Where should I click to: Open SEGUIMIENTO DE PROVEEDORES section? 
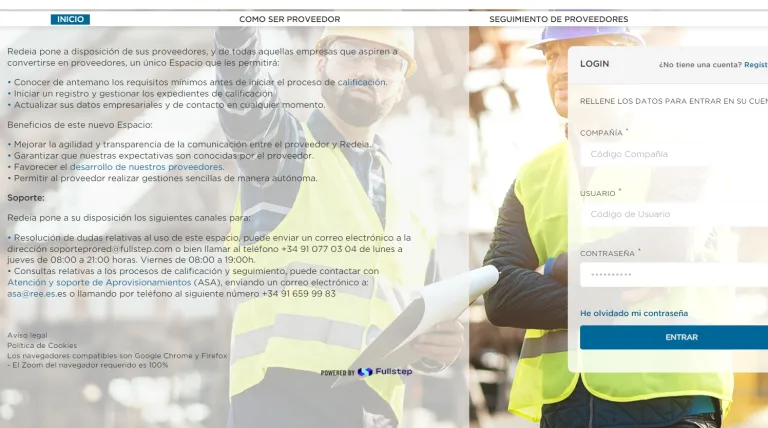[558, 19]
